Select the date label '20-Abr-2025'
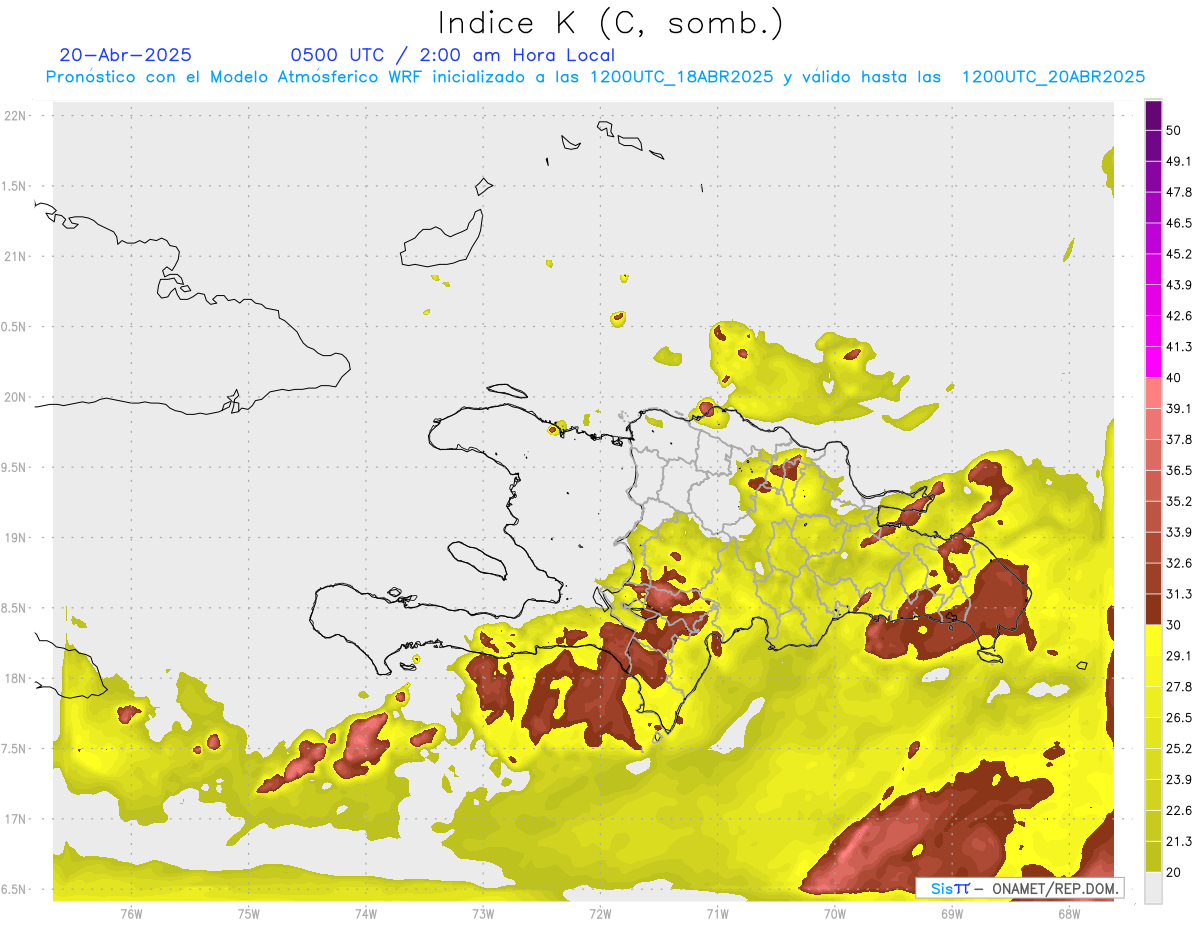Image resolution: width=1200 pixels, height=927 pixels. tap(126, 55)
